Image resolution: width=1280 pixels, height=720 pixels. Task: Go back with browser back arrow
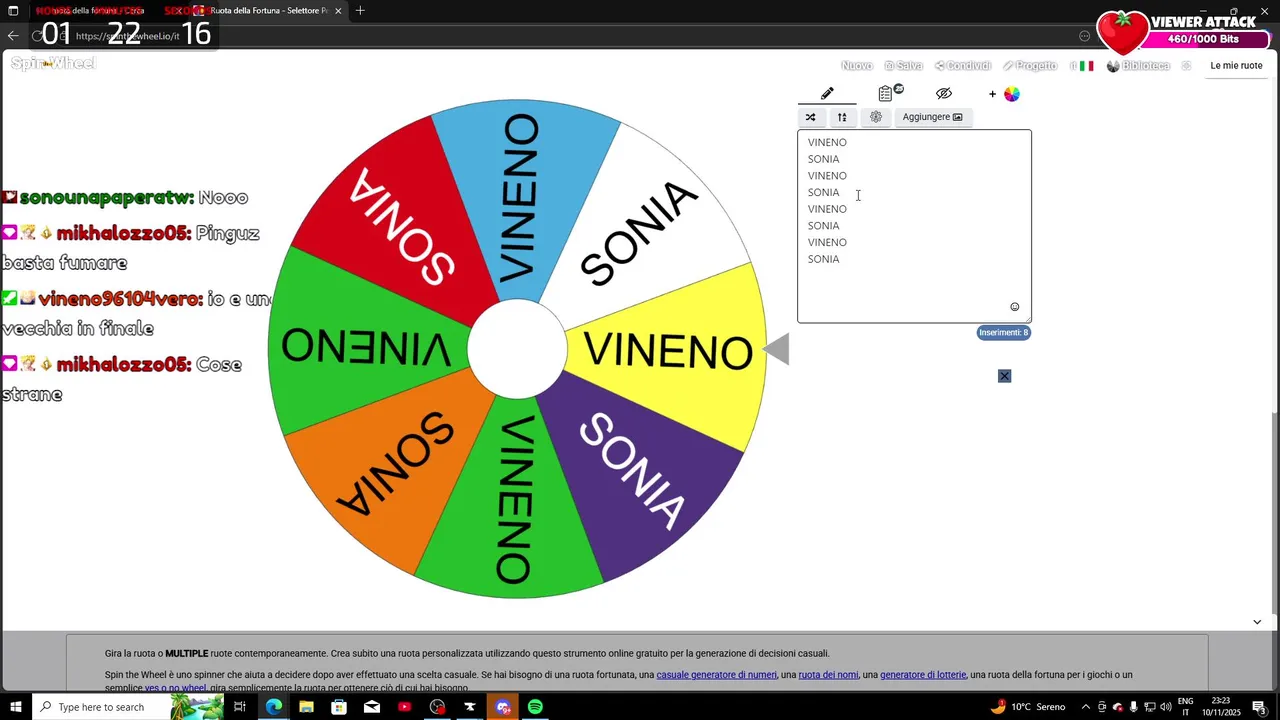(x=13, y=36)
